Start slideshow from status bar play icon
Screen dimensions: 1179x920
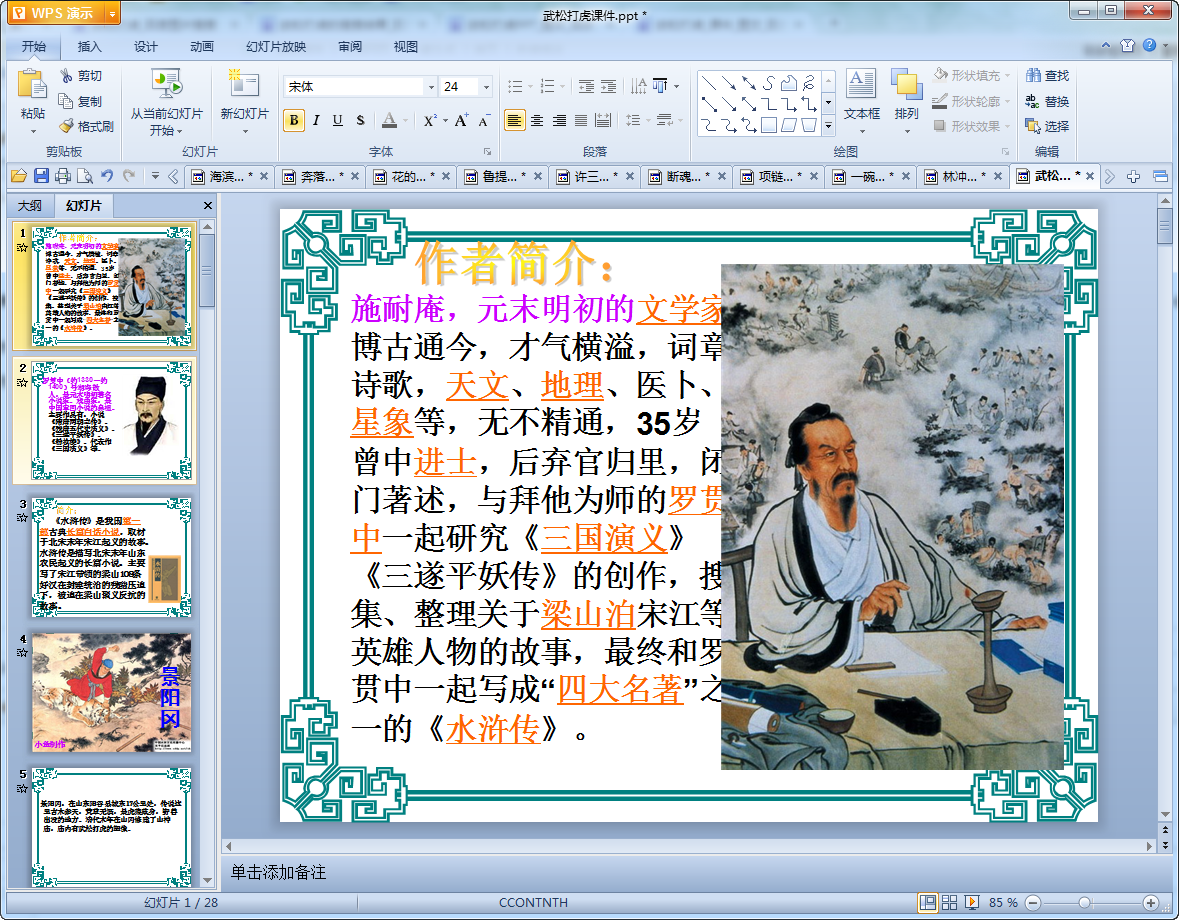(971, 903)
